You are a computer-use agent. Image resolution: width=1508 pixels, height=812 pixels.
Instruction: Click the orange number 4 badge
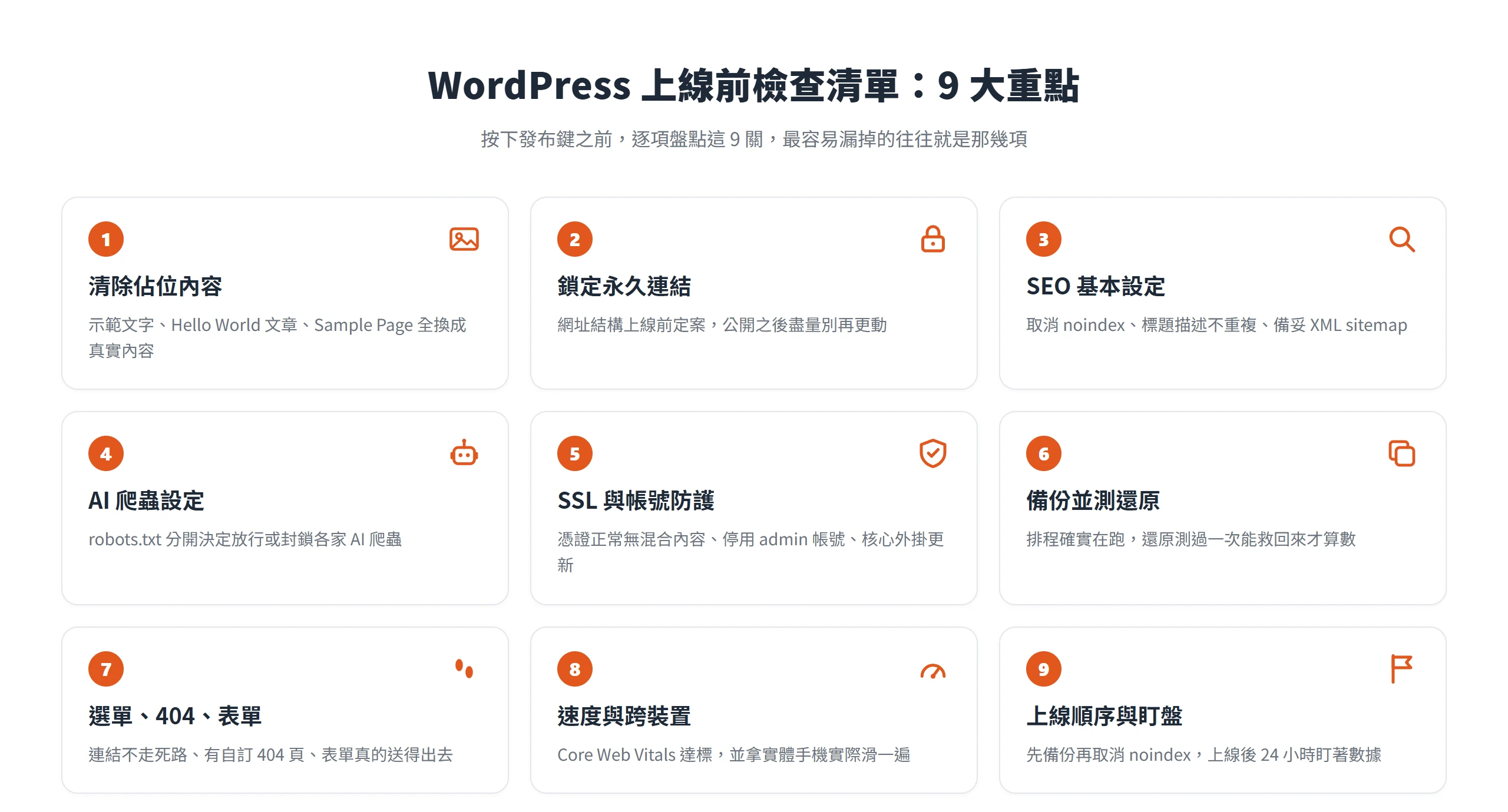(106, 453)
